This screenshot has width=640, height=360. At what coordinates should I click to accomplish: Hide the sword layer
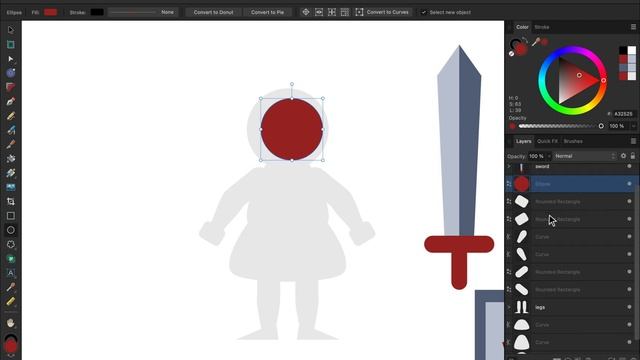click(629, 167)
